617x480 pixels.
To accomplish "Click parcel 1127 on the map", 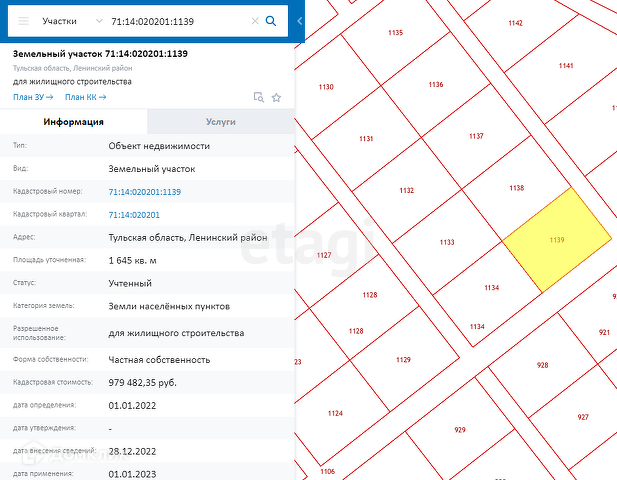I will pos(324,255).
